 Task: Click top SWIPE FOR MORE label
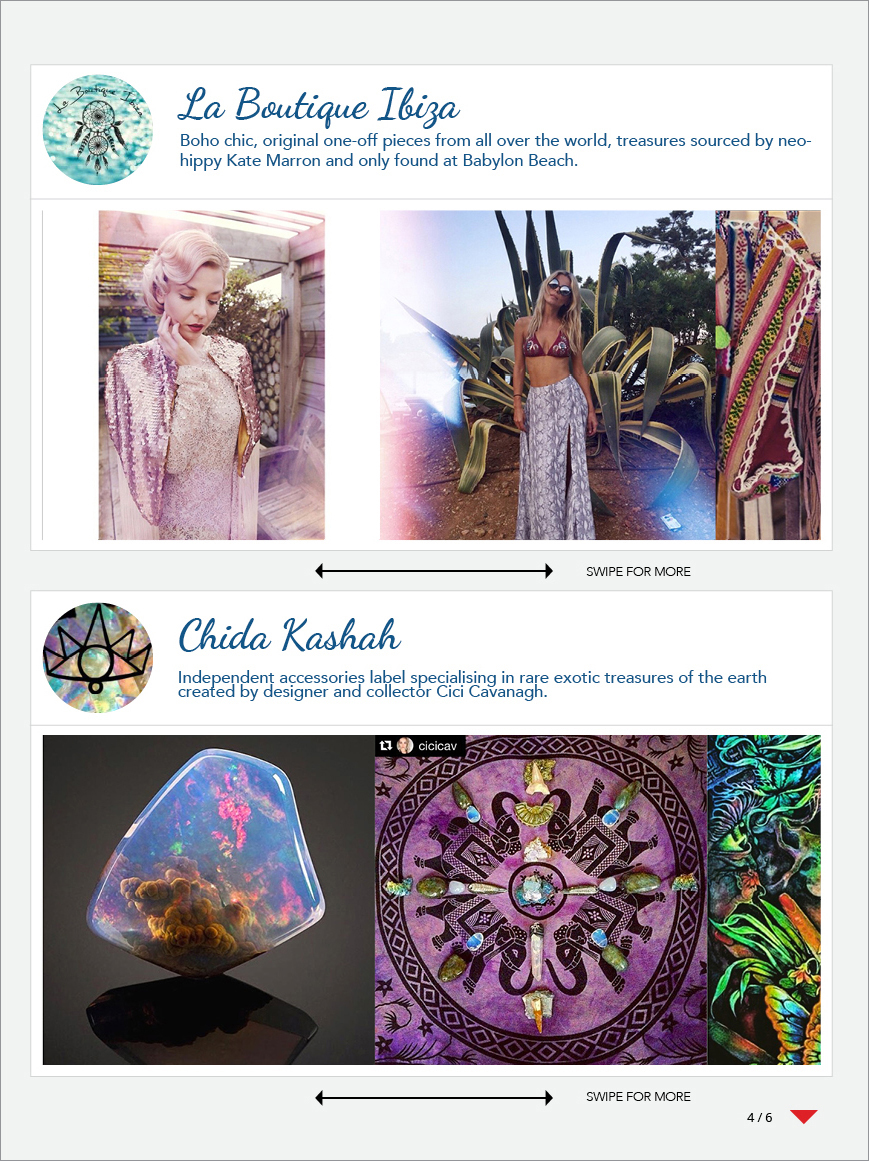638,572
